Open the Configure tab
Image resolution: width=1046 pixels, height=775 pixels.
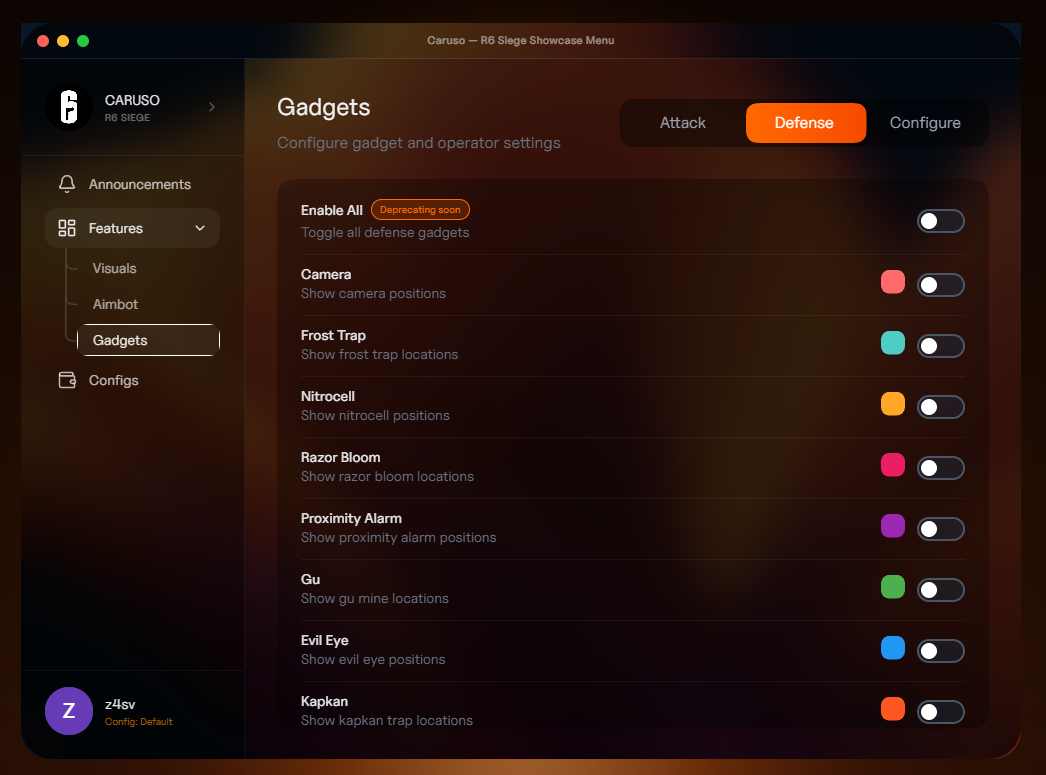coord(925,123)
